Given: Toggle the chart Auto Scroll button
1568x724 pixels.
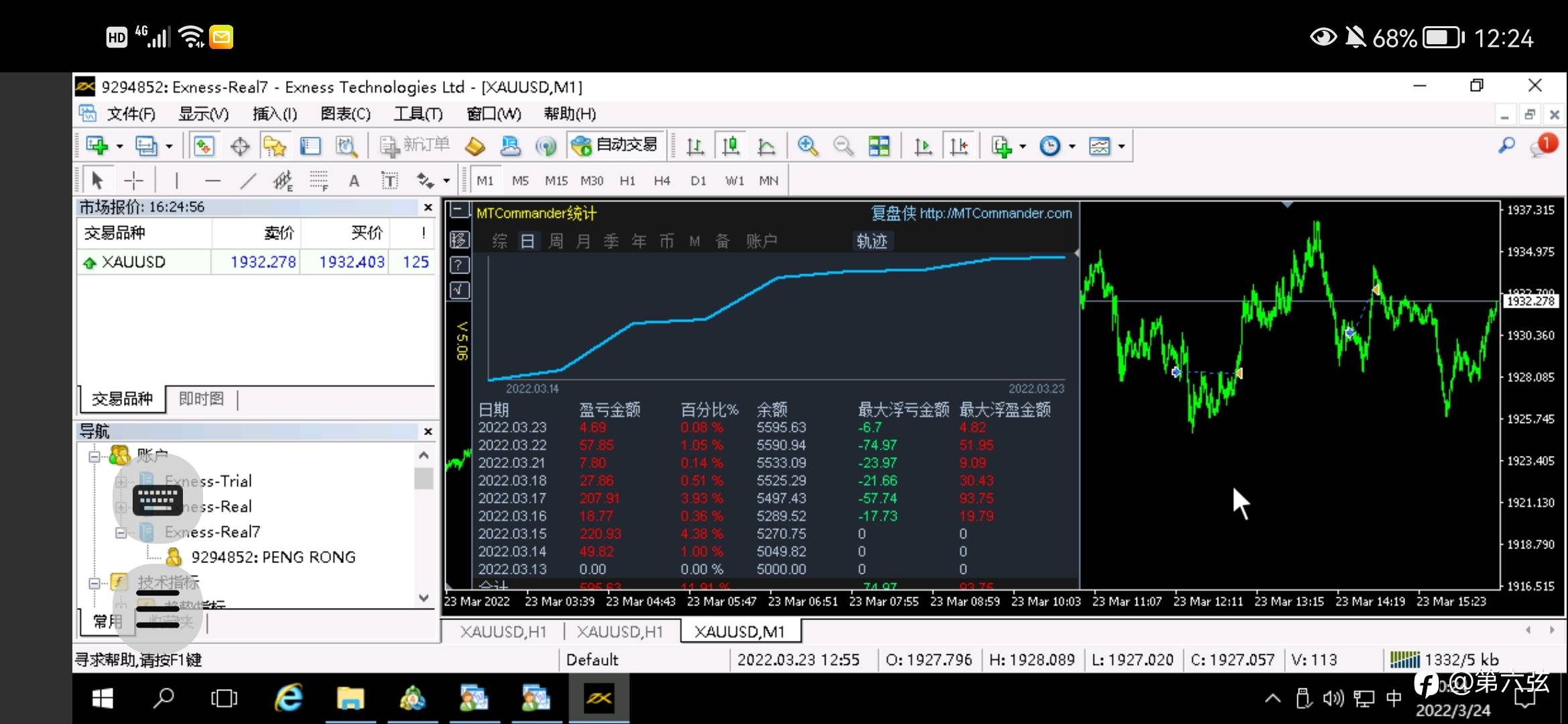Looking at the screenshot, I should click(x=923, y=145).
